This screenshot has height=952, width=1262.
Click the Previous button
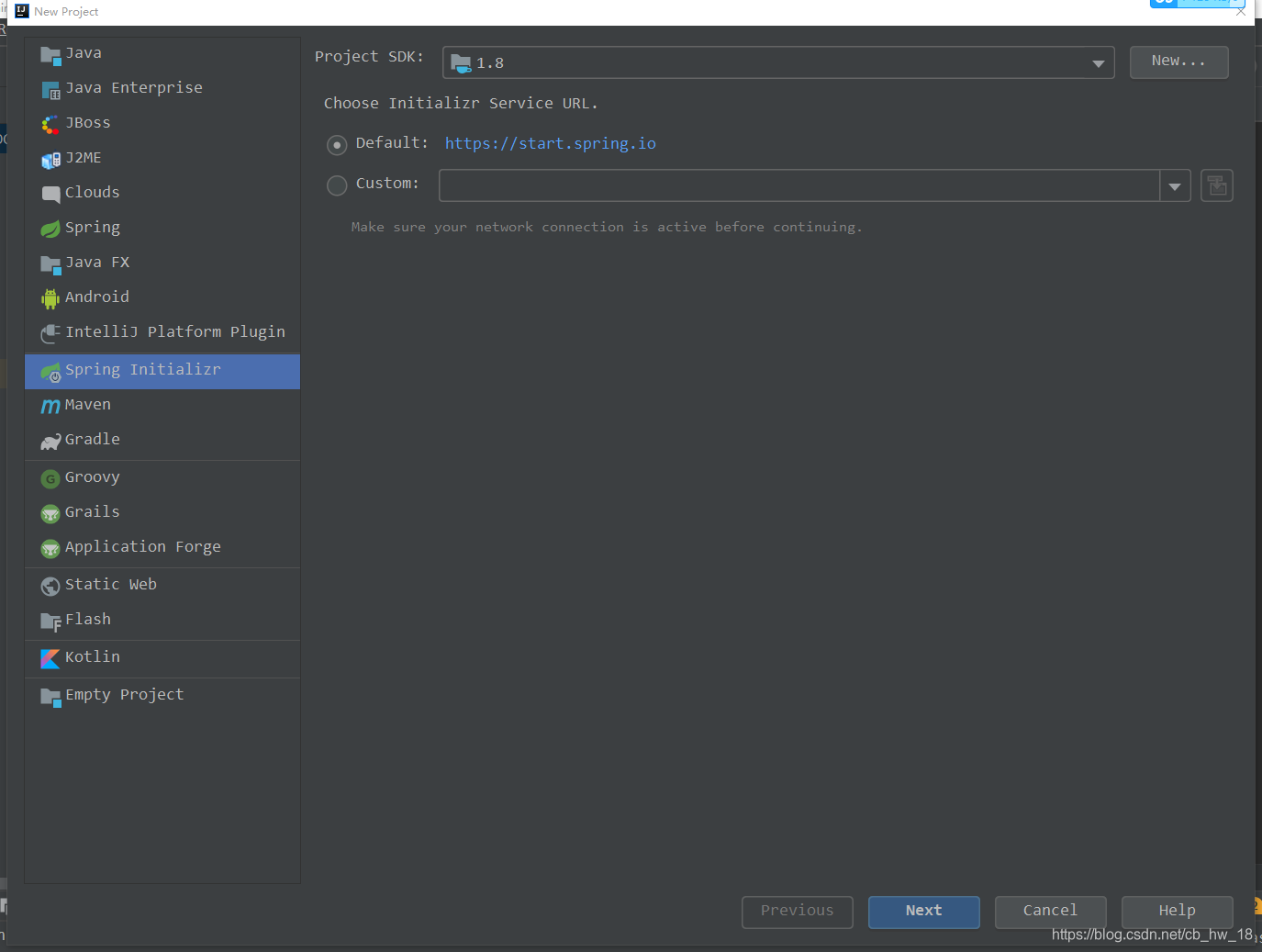click(797, 912)
